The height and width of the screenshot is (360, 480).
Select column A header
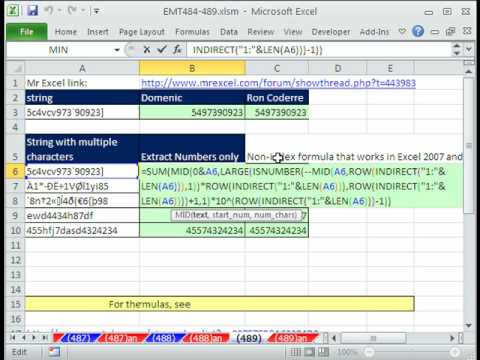click(x=82, y=68)
